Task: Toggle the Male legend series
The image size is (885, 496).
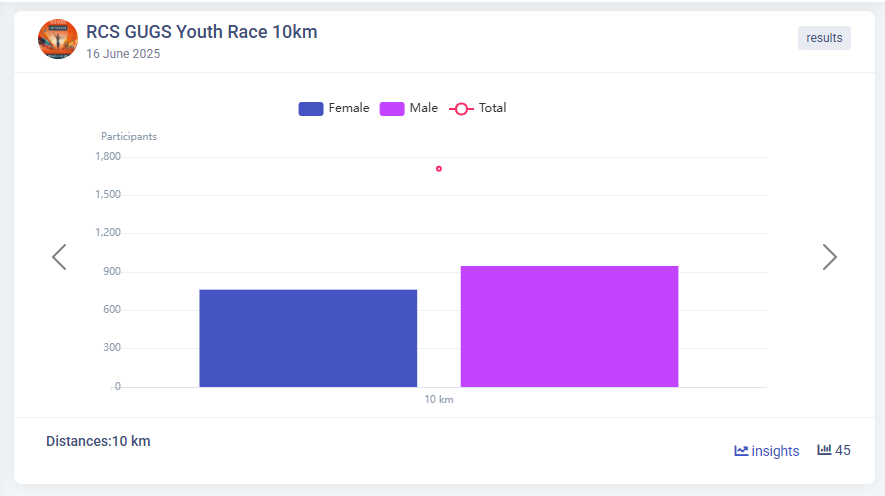Action: pos(409,108)
